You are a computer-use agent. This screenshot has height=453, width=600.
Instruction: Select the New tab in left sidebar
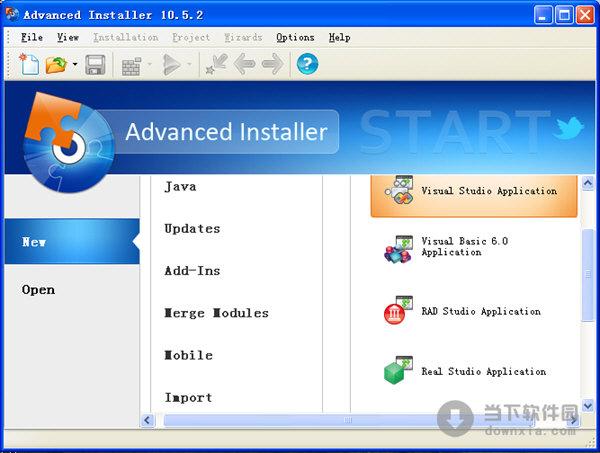(72, 241)
